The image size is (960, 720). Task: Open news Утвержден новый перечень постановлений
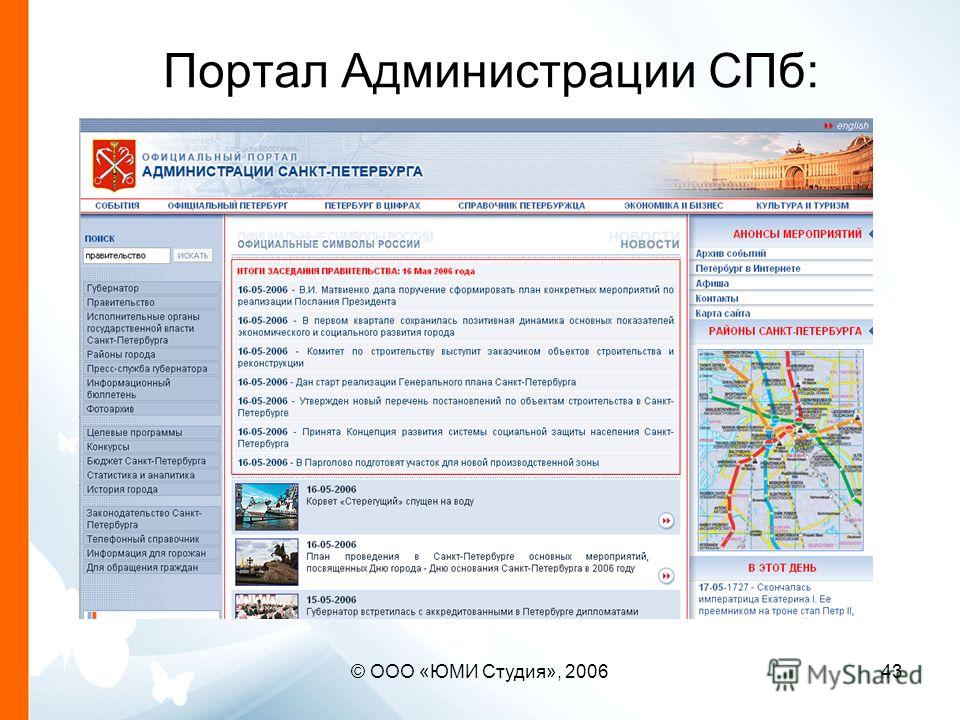(456, 407)
